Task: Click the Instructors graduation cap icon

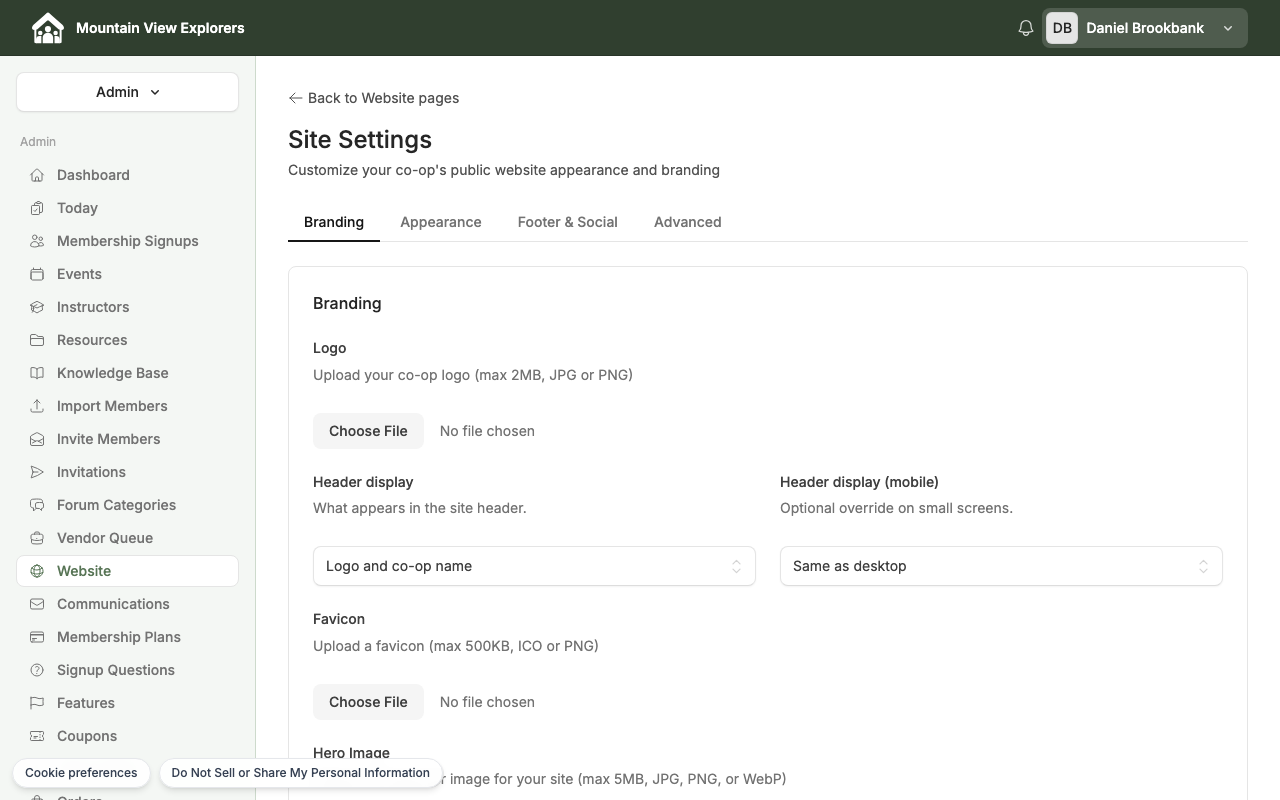Action: [x=37, y=307]
